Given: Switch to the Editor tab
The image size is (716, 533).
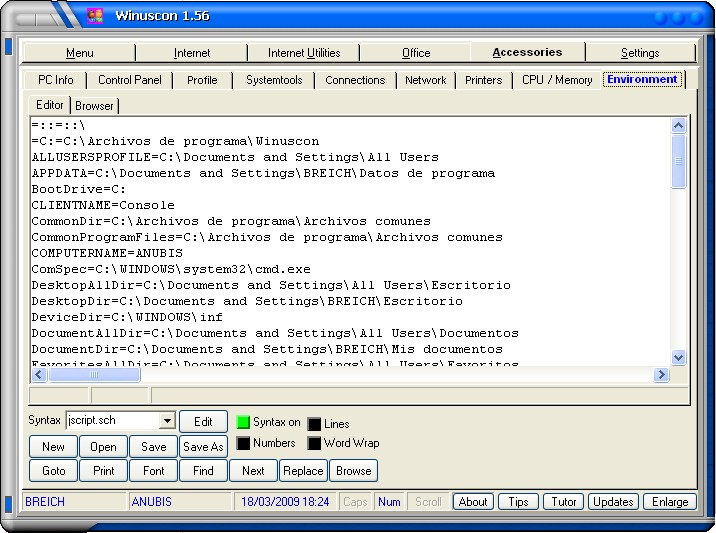Looking at the screenshot, I should point(49,105).
